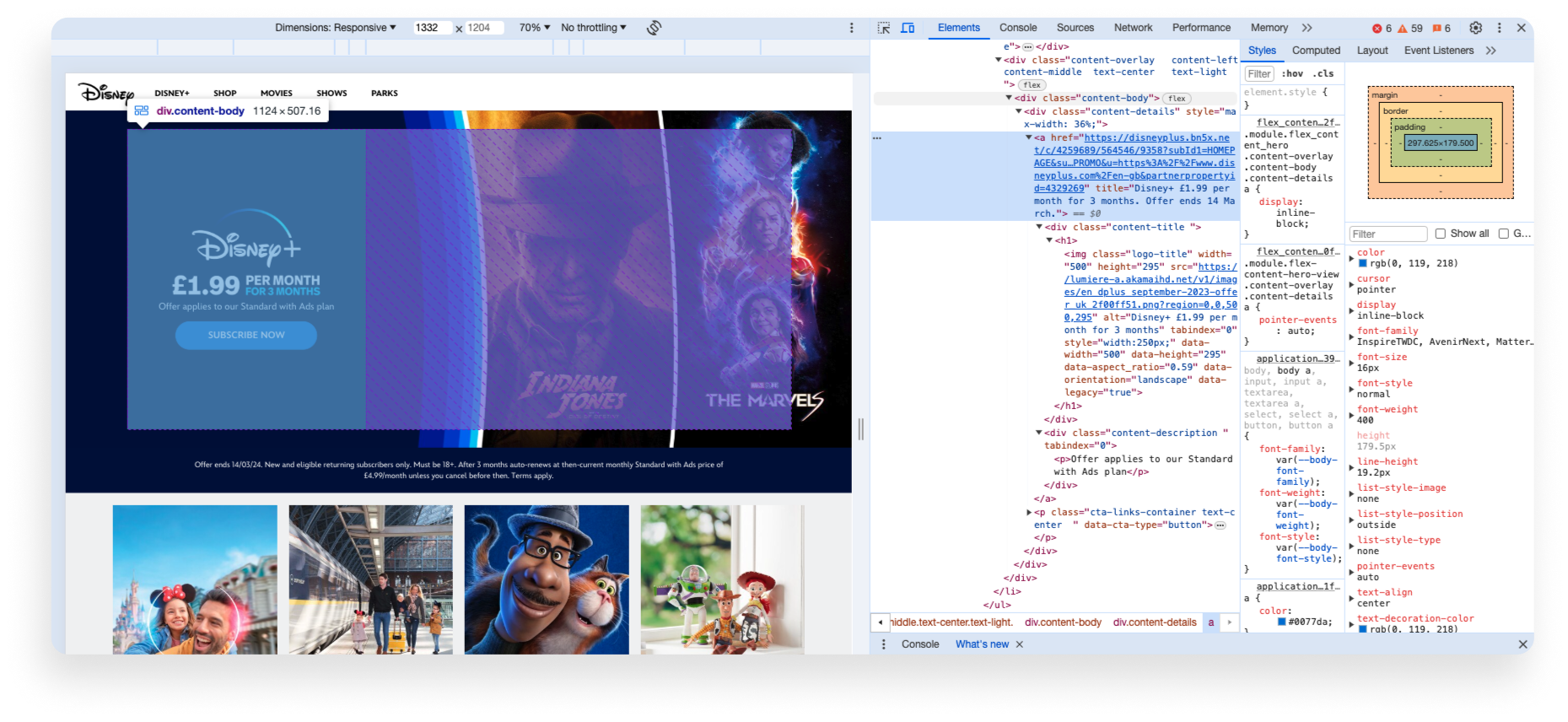Screen dimensions: 1568x722
Task: Select the Console tab in bottom drawer
Action: point(920,644)
